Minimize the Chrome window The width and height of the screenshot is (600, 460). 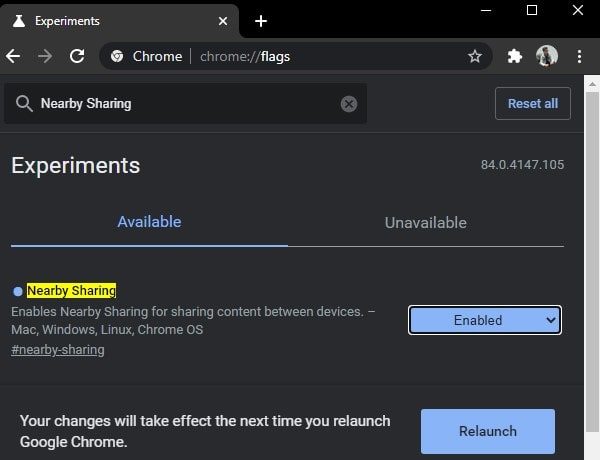(x=486, y=10)
